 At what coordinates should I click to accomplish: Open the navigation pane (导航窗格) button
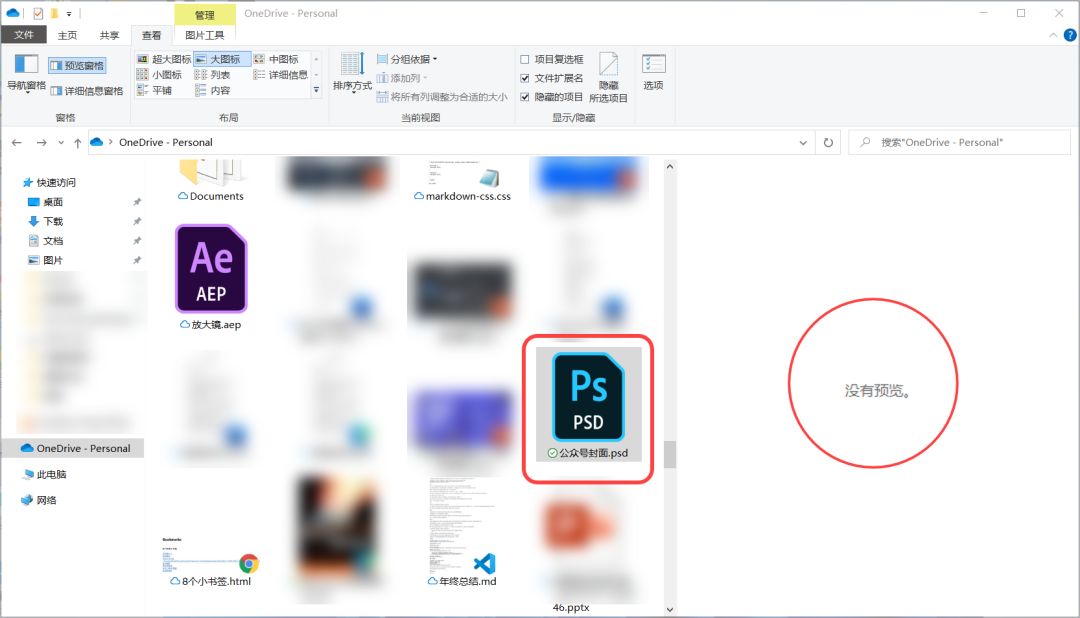click(26, 72)
